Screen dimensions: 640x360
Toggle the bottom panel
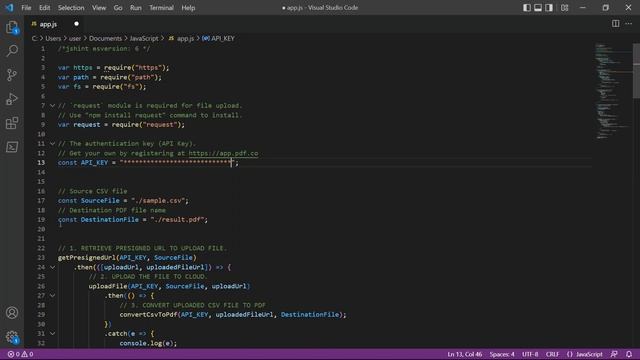tap(538, 8)
